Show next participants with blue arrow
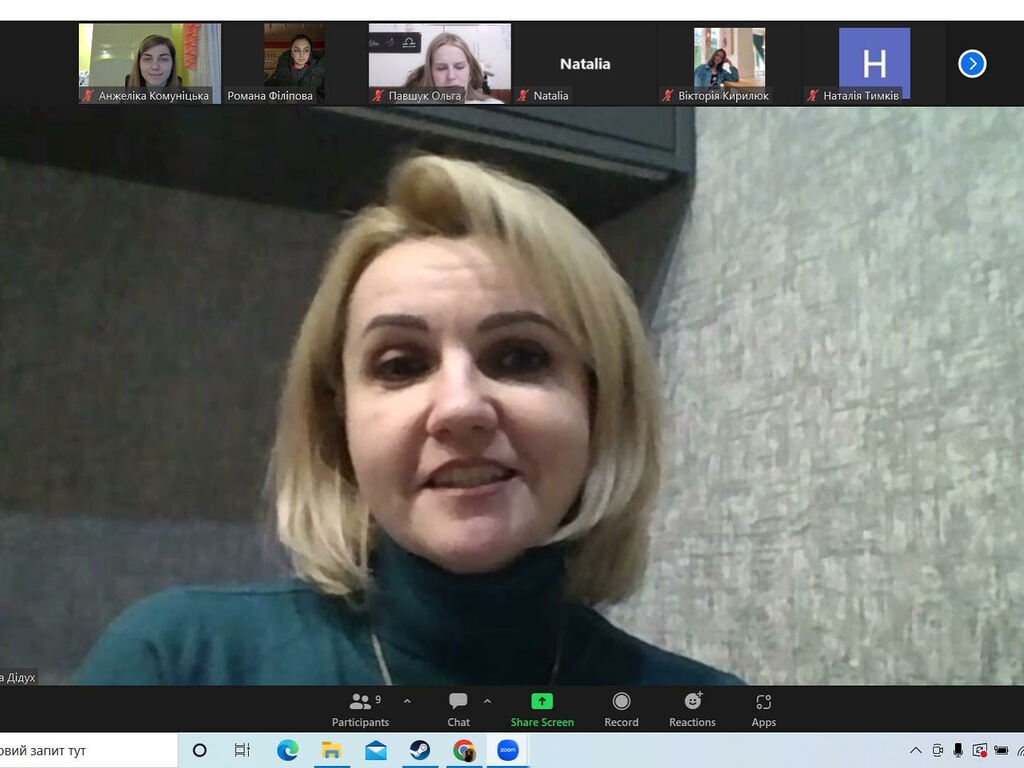 pos(972,64)
